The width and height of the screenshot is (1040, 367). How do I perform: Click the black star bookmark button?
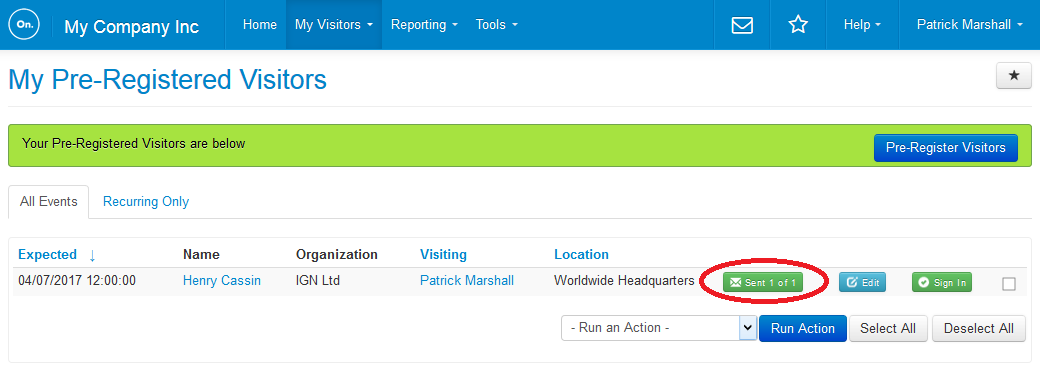click(x=1013, y=76)
